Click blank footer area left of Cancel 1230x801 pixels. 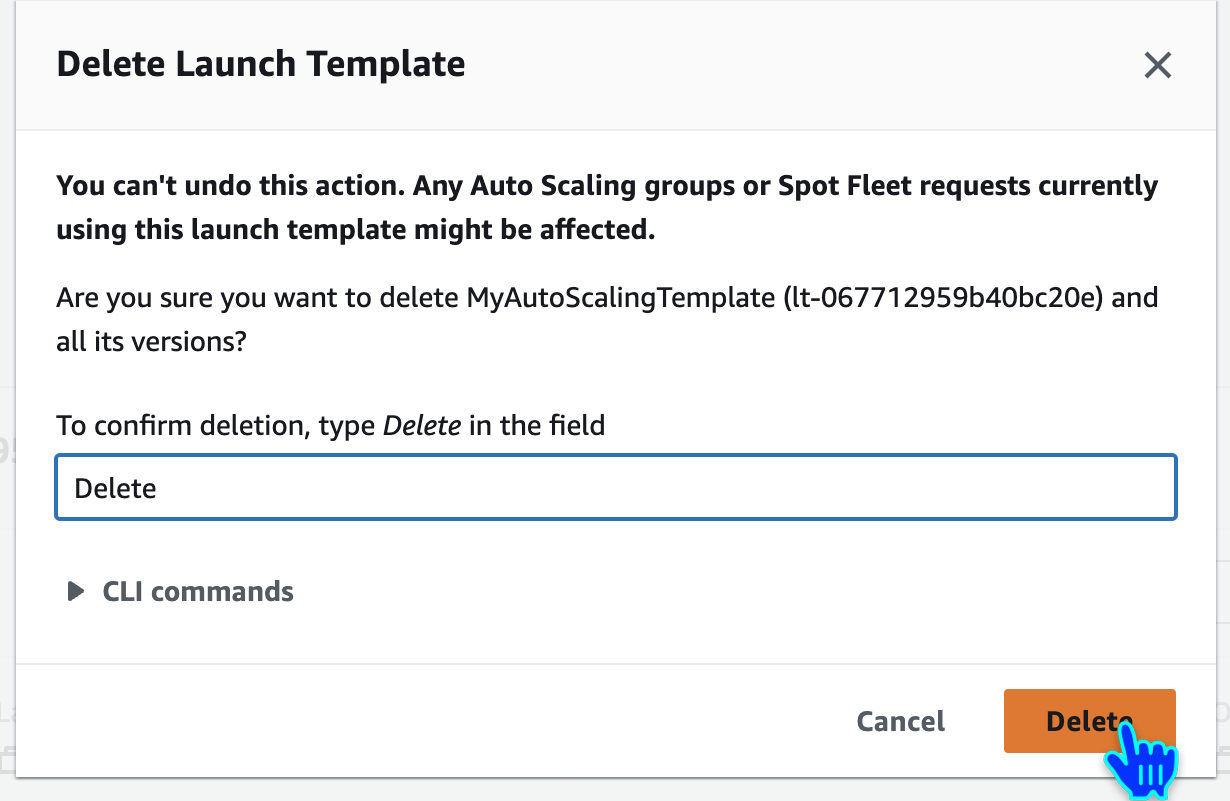pyautogui.click(x=400, y=721)
